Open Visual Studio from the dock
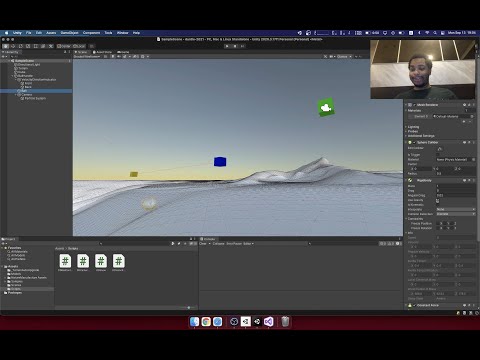Image resolution: width=480 pixels, height=360 pixels. point(269,321)
